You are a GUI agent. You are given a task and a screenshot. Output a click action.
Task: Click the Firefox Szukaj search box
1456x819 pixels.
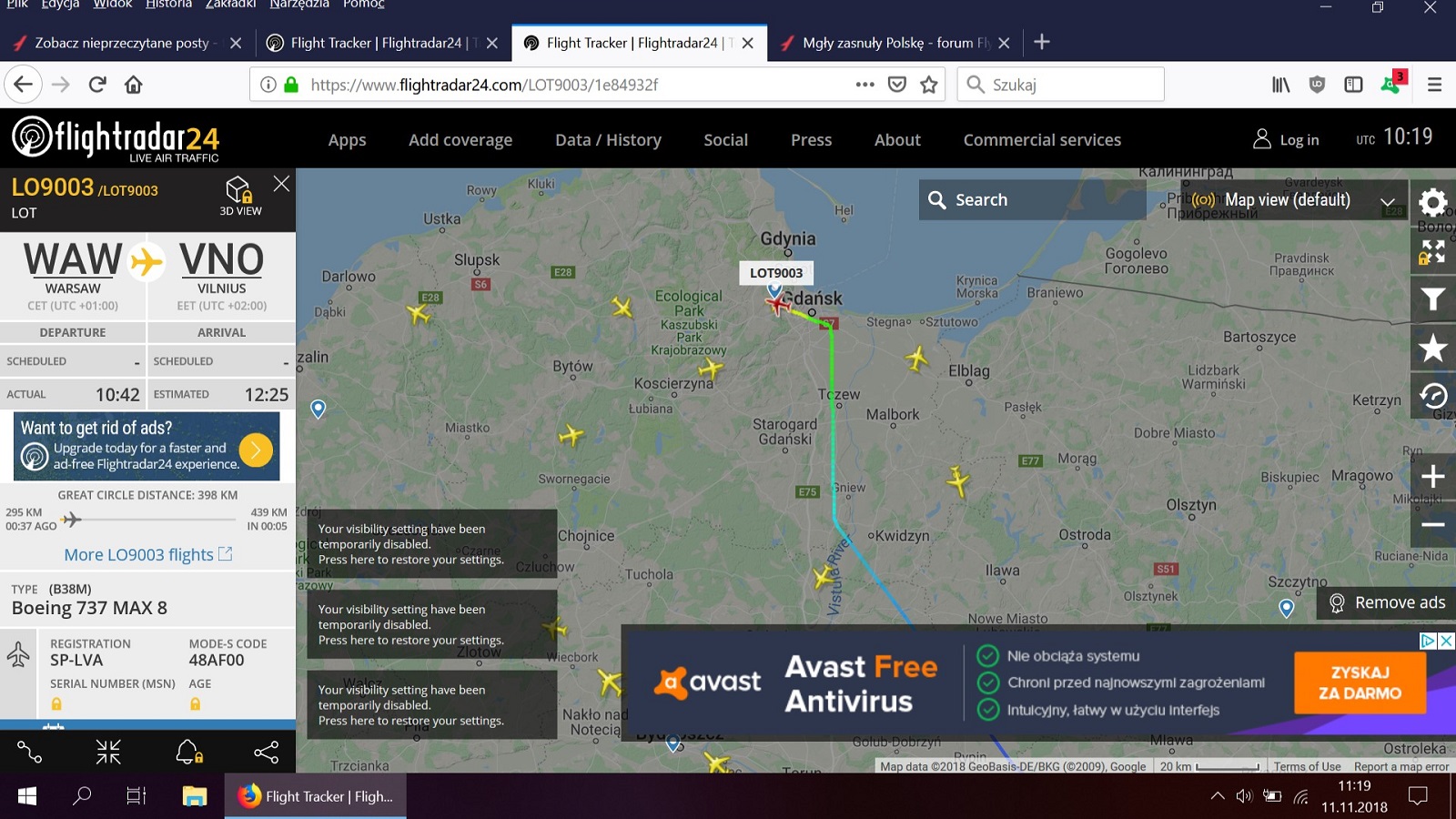(x=1061, y=85)
